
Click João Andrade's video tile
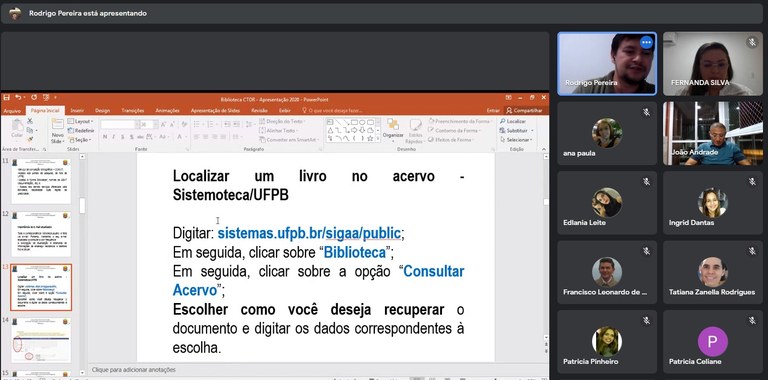click(x=713, y=133)
